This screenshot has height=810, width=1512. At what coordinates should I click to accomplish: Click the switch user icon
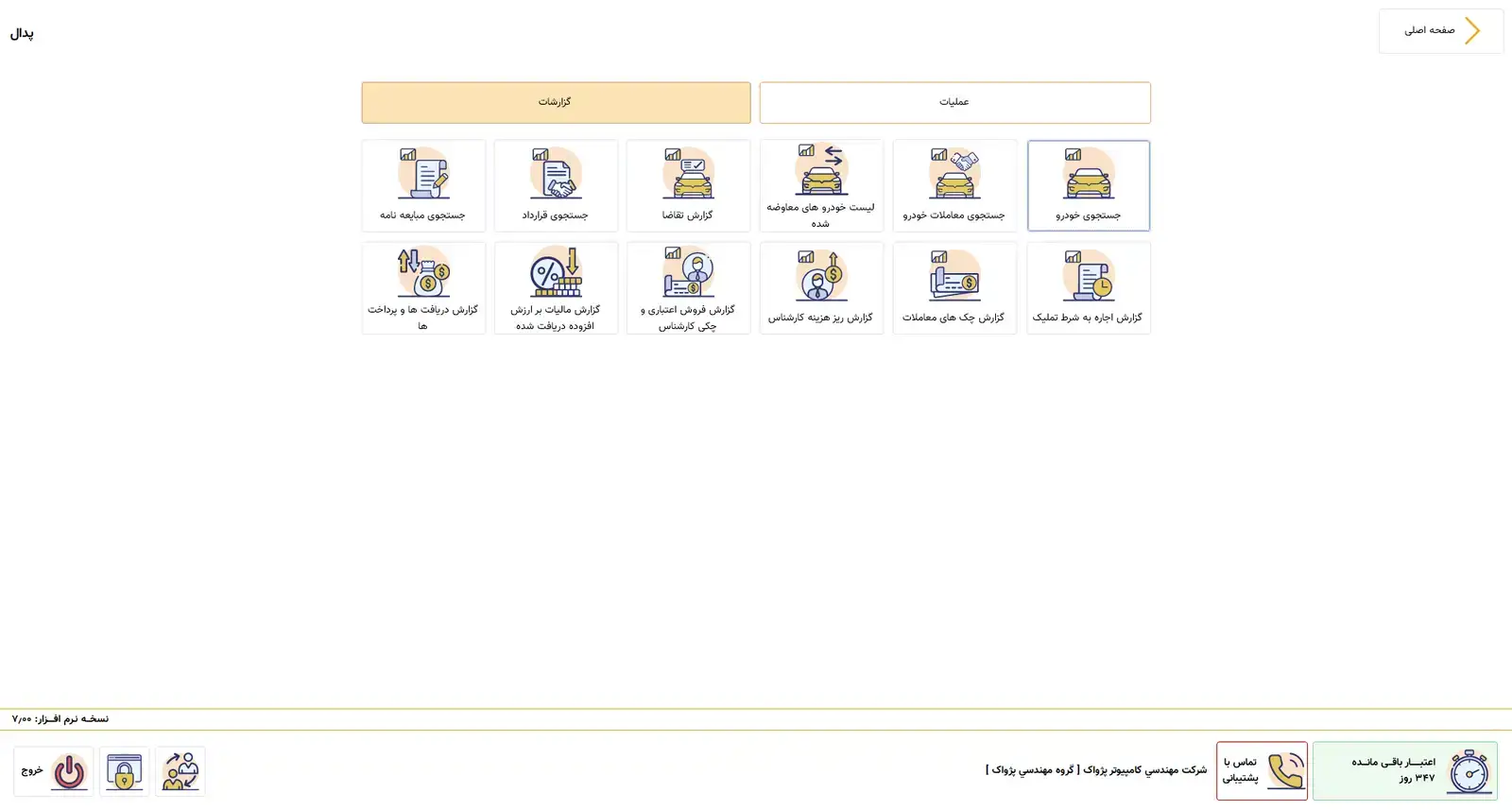(x=180, y=771)
